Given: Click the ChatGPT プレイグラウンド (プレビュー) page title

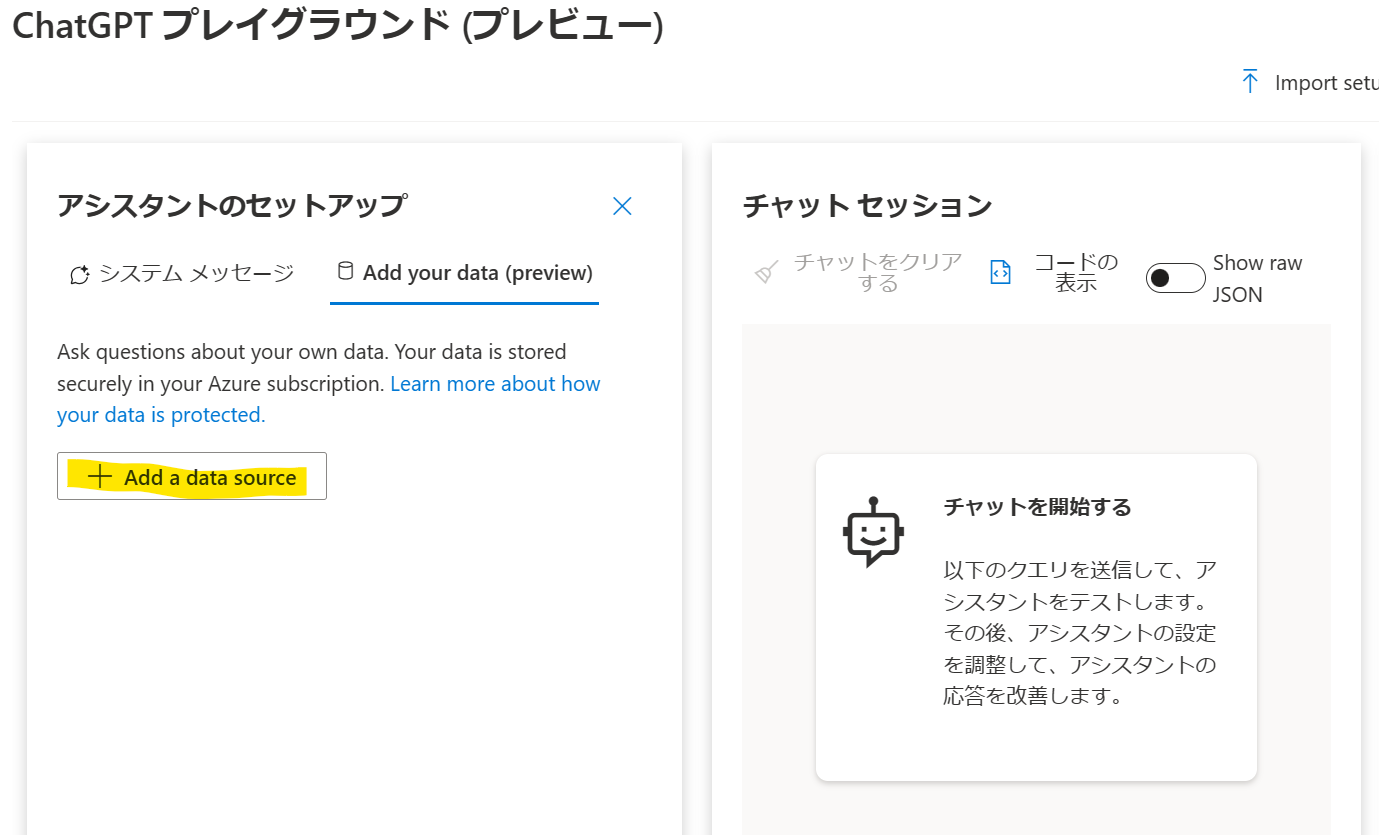Looking at the screenshot, I should (337, 26).
